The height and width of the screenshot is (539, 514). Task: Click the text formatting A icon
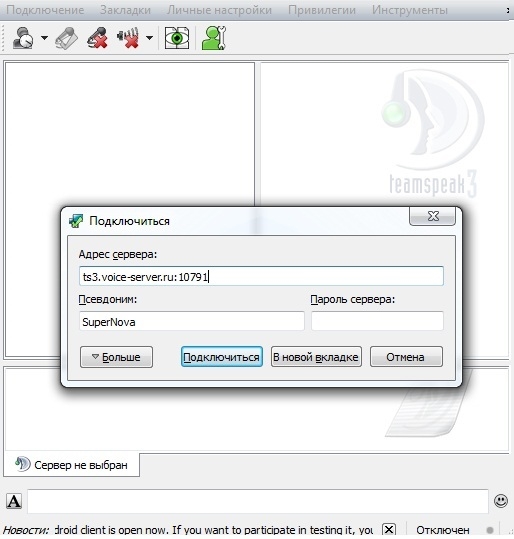pos(14,501)
